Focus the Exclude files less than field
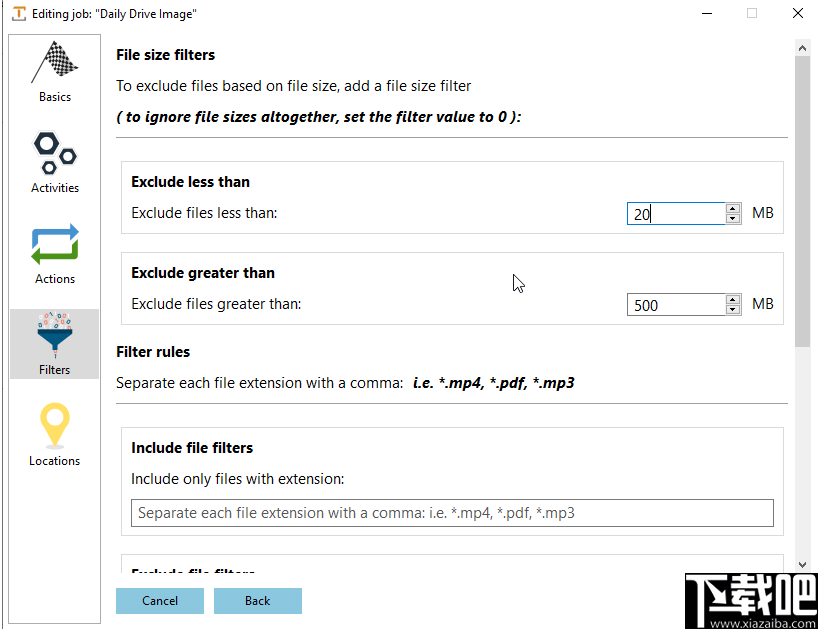This screenshot has width=820, height=629. [x=676, y=214]
